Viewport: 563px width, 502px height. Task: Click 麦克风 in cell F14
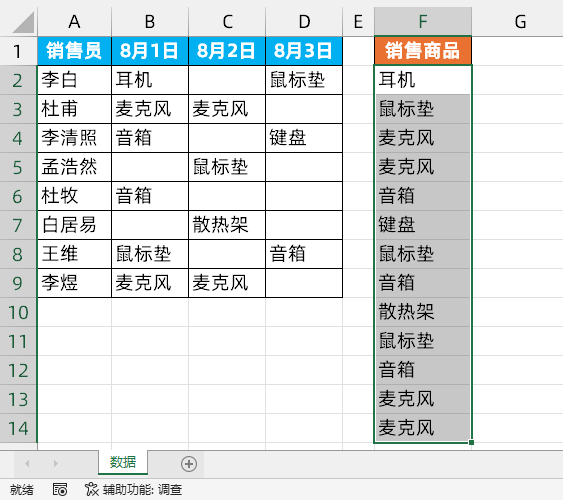click(x=423, y=428)
